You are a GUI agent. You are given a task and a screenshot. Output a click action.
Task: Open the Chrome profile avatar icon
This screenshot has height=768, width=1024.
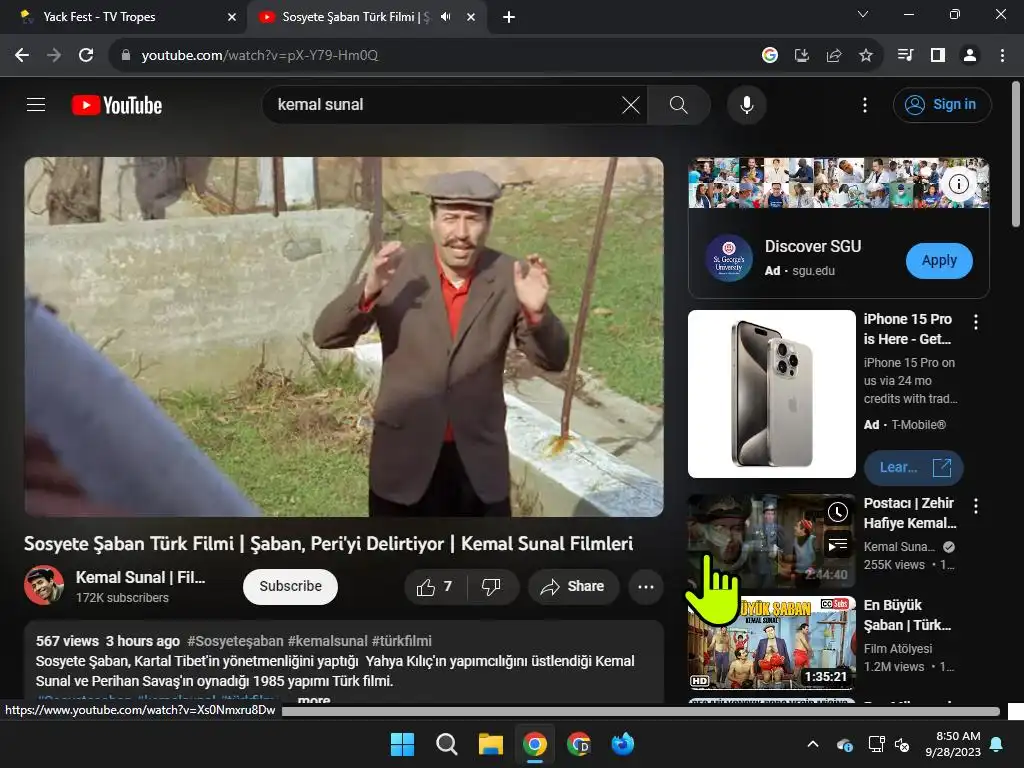970,56
